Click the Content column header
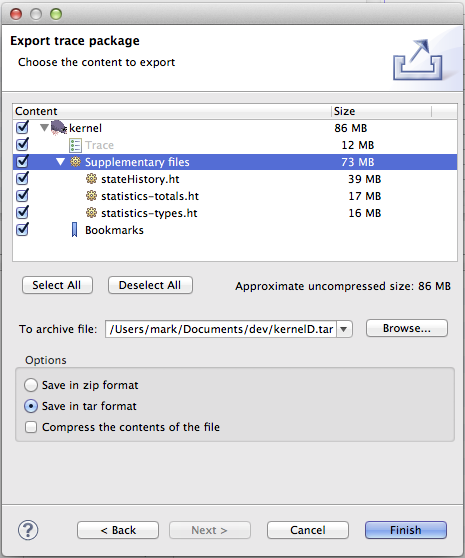The width and height of the screenshot is (465, 558). click(172, 111)
